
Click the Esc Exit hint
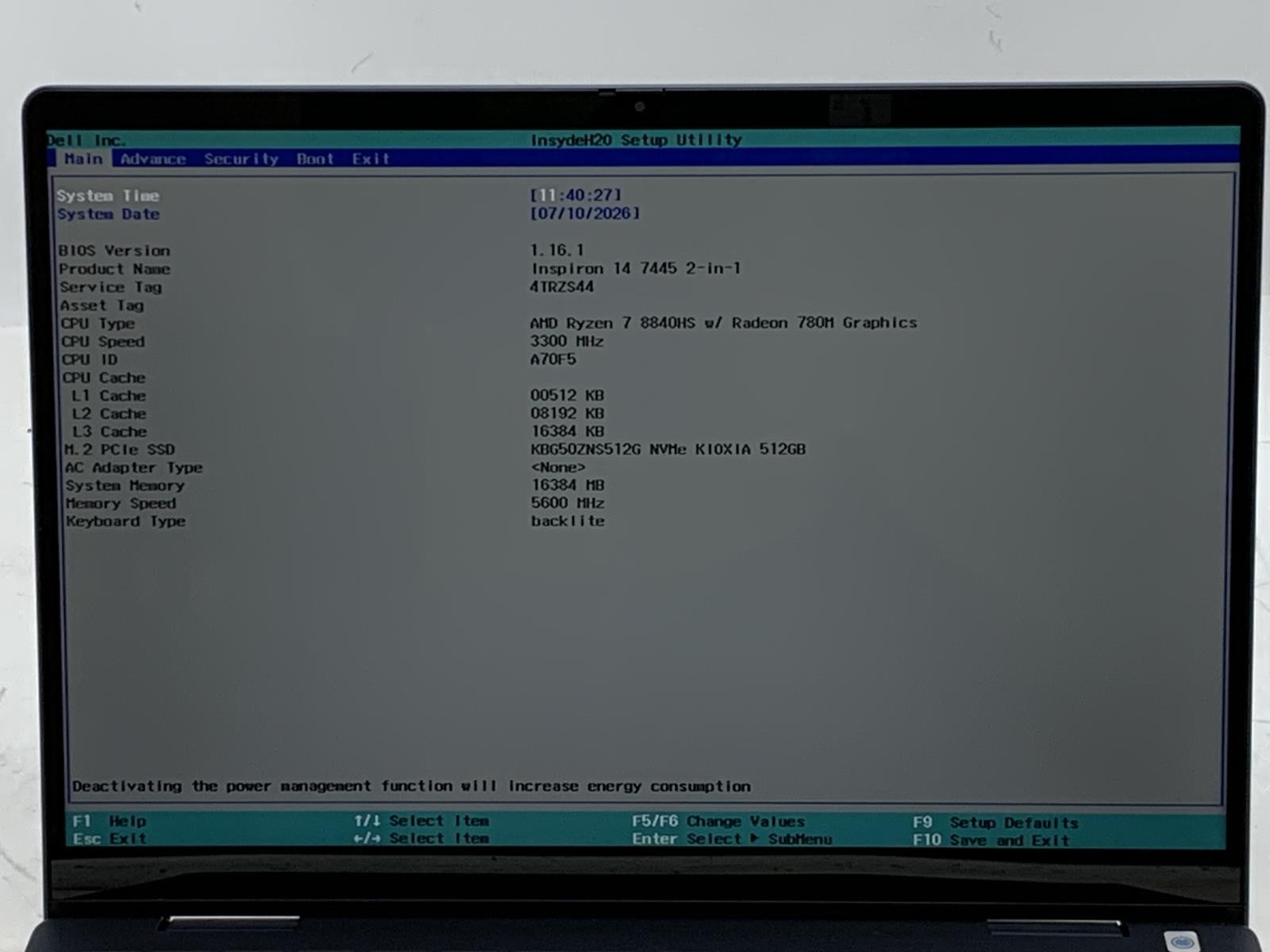110,839
